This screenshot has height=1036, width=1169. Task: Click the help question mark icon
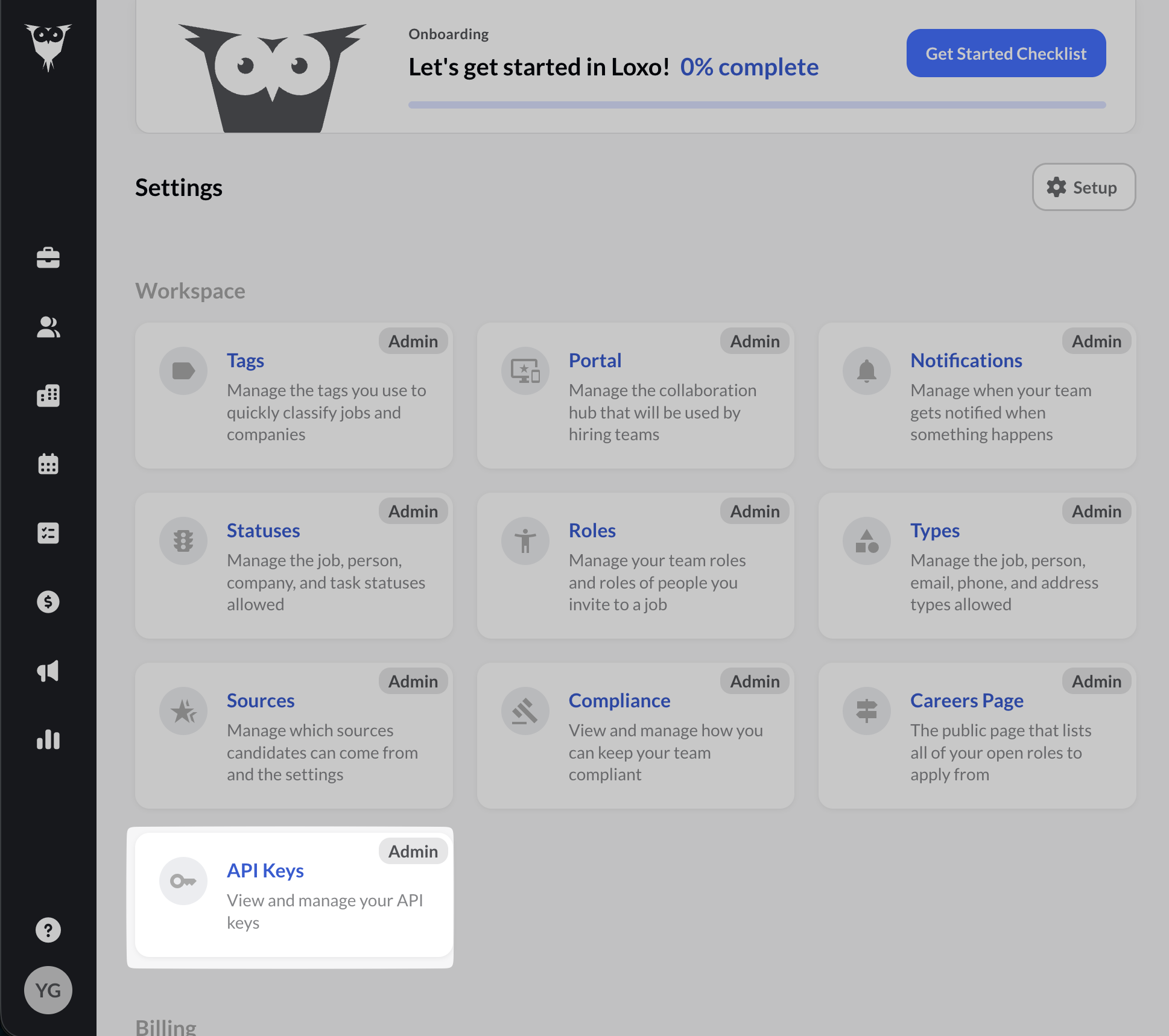[48, 930]
